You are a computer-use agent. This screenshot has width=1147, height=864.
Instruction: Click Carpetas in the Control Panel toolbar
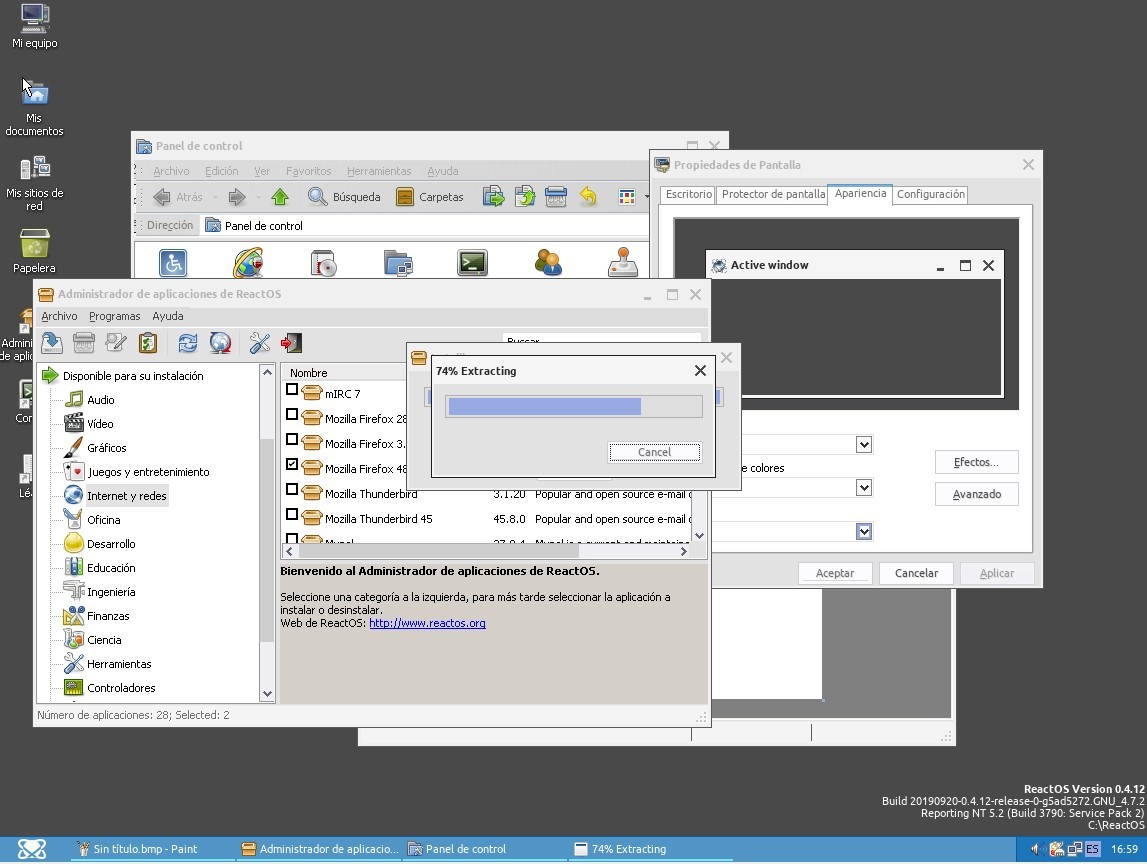coord(430,196)
